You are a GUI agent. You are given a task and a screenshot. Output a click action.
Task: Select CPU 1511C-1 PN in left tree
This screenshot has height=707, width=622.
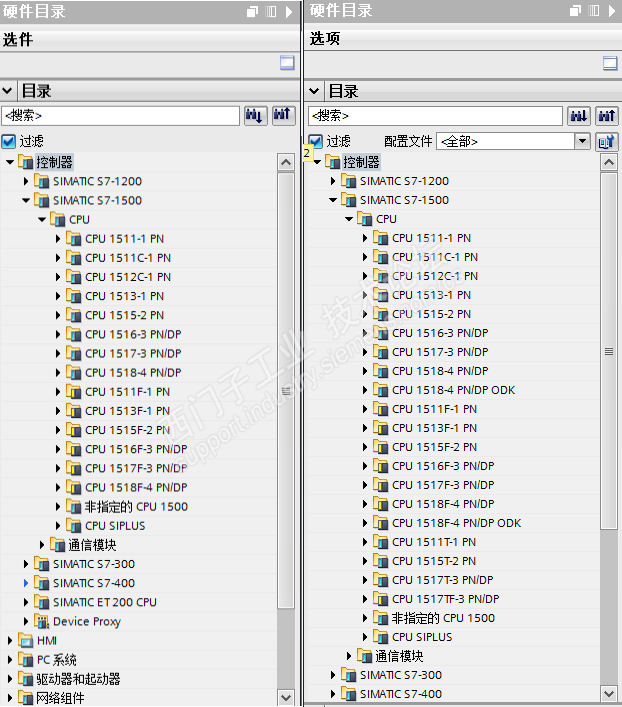(x=128, y=257)
